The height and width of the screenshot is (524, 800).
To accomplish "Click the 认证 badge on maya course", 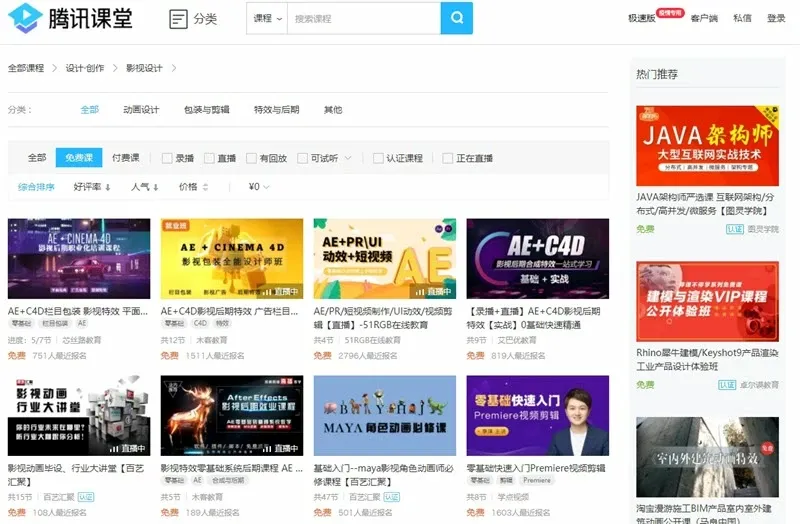I will click(x=391, y=496).
